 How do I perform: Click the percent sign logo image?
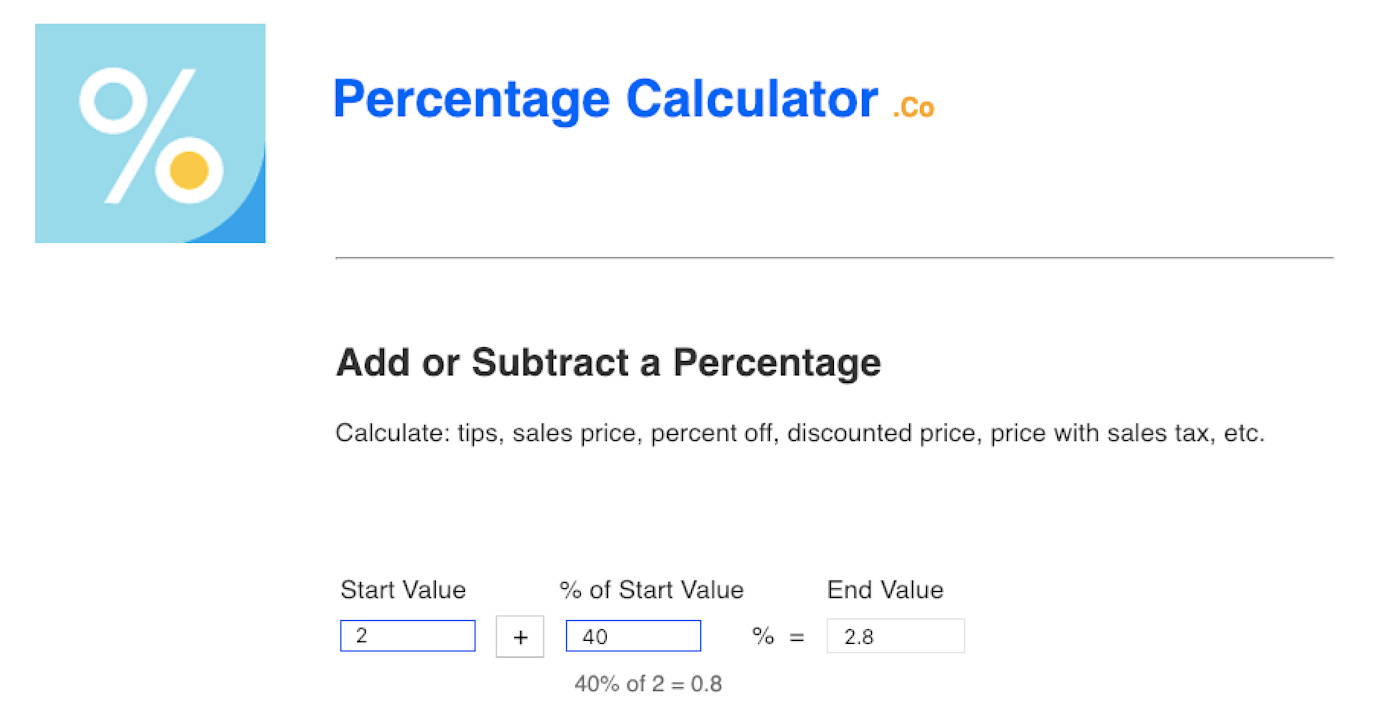(150, 133)
